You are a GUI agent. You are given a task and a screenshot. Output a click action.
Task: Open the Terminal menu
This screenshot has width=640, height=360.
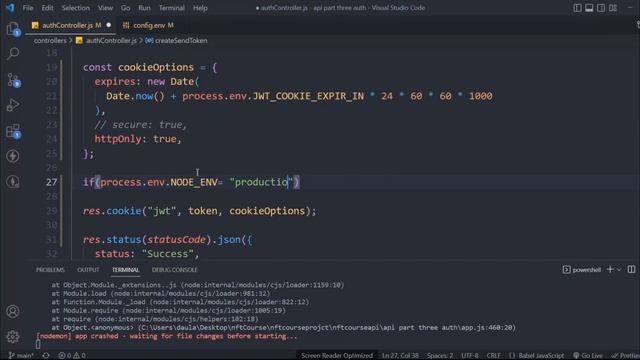click(171, 8)
